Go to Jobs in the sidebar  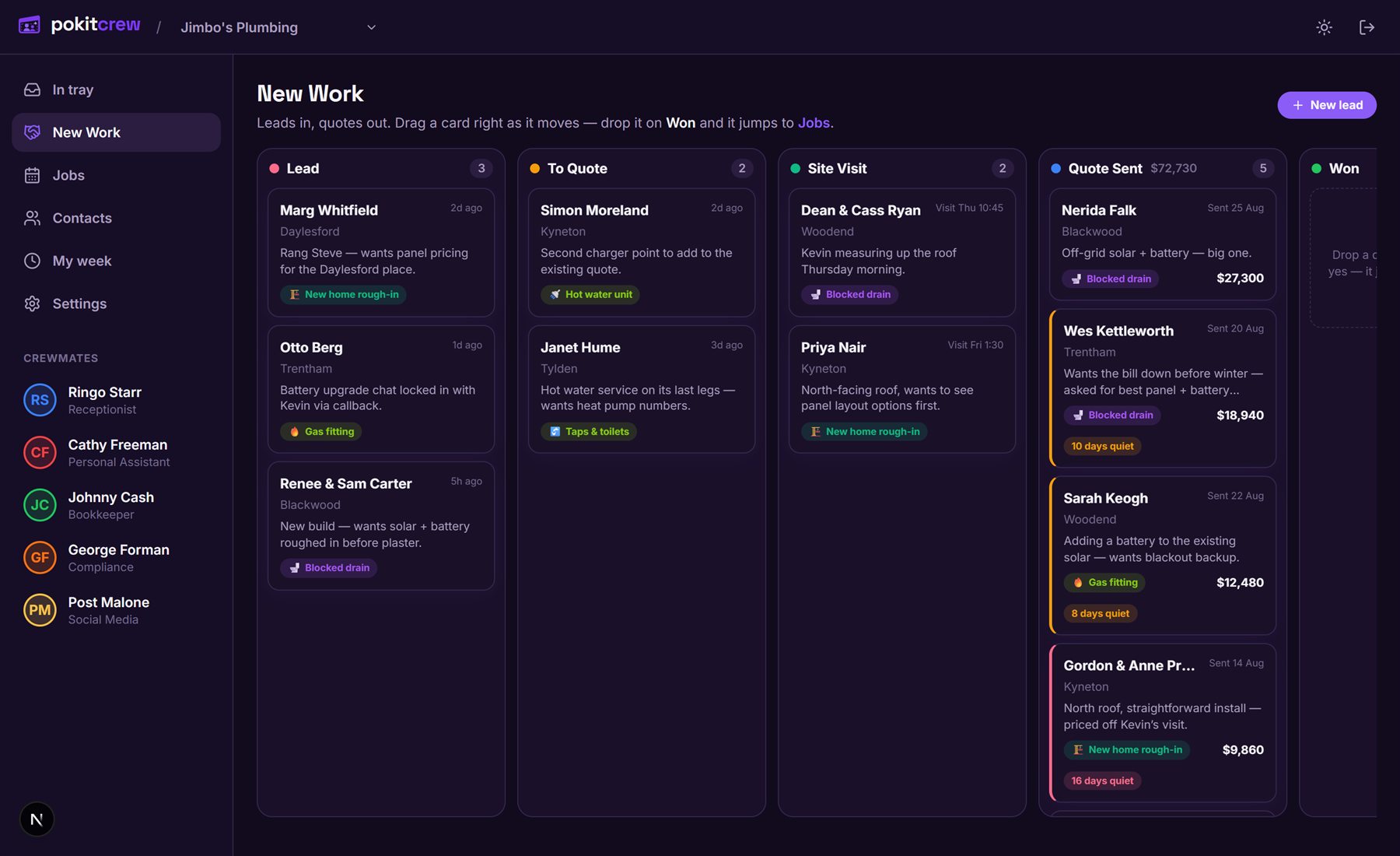tap(116, 175)
